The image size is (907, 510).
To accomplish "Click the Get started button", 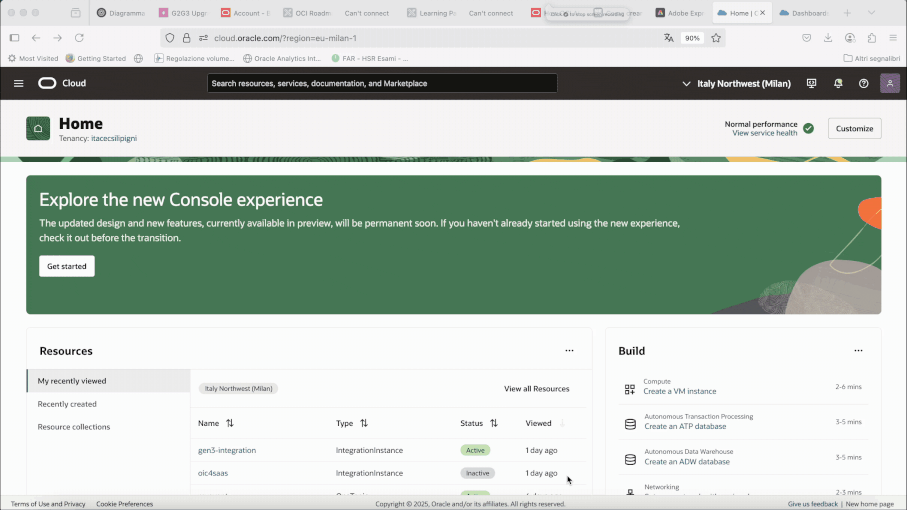I will tap(67, 266).
